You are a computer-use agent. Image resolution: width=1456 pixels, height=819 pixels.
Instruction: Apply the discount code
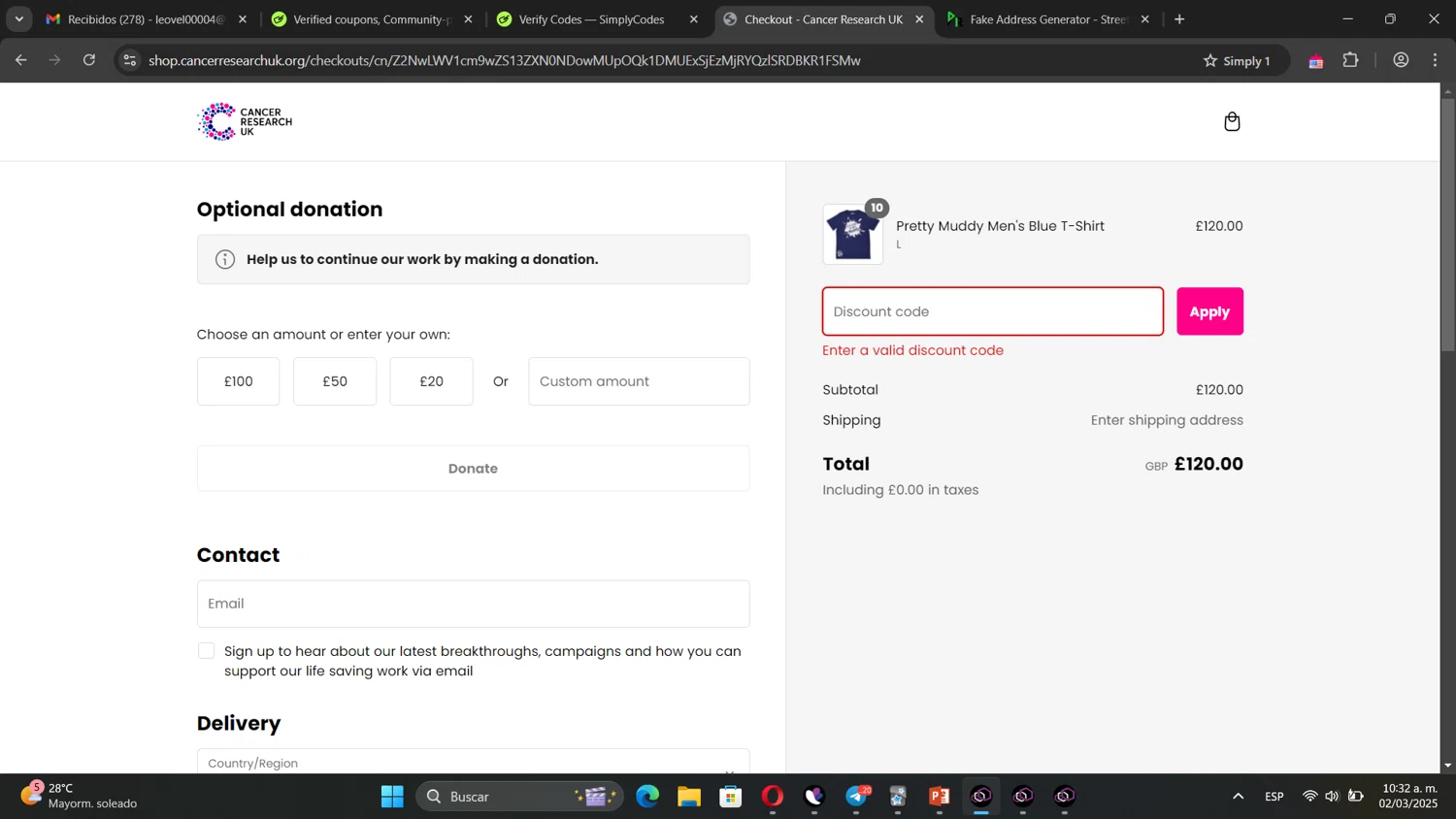pos(1209,311)
